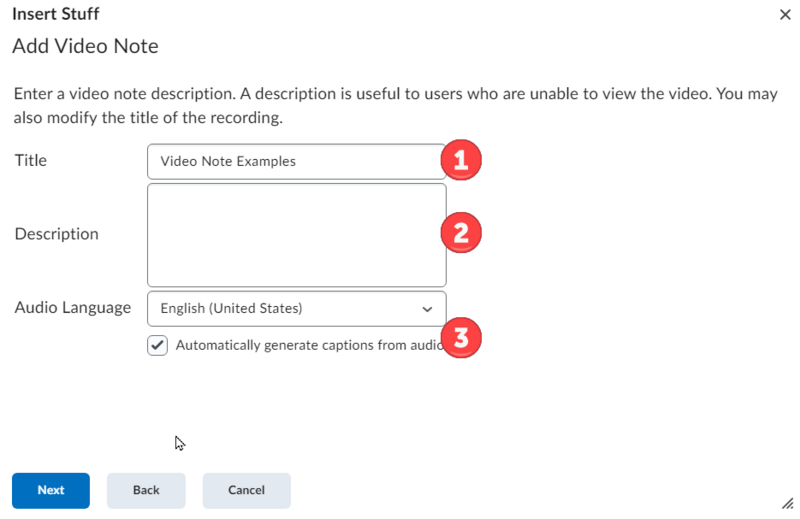Click the chevron arrow in the language selector

(427, 309)
